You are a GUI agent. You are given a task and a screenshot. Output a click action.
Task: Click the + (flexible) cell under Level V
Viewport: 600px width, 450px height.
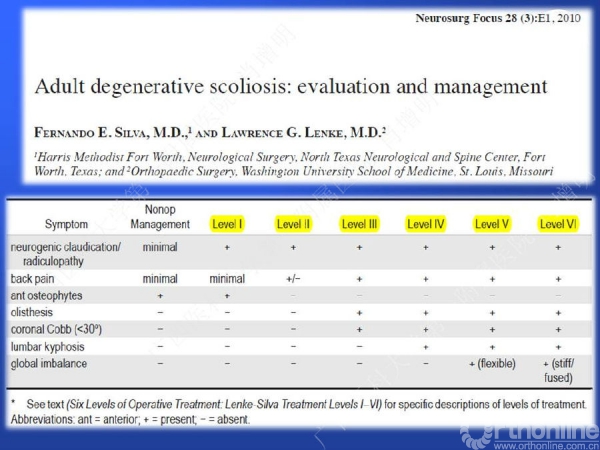492,364
